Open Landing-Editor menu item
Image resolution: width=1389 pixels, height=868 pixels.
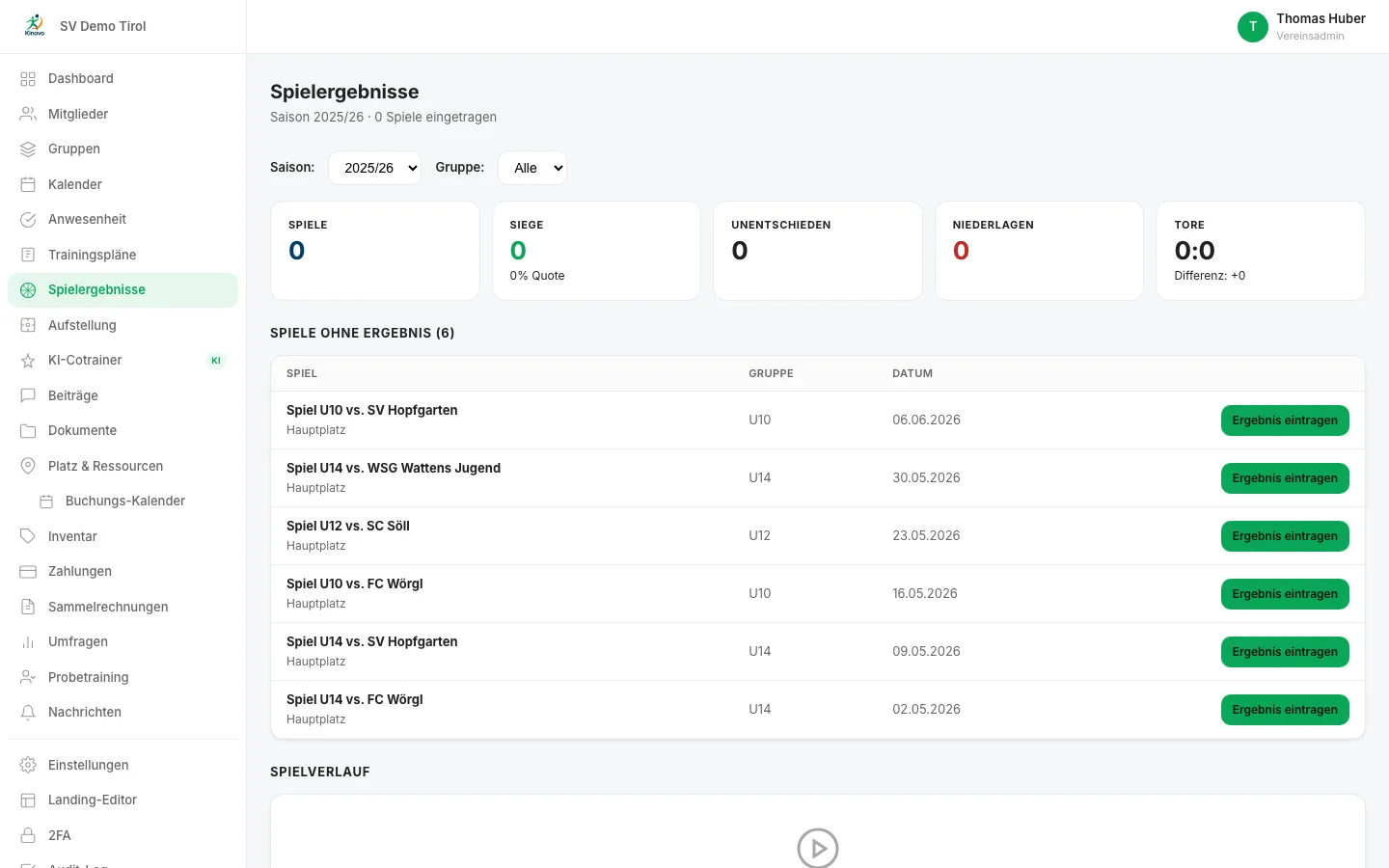pos(123,800)
